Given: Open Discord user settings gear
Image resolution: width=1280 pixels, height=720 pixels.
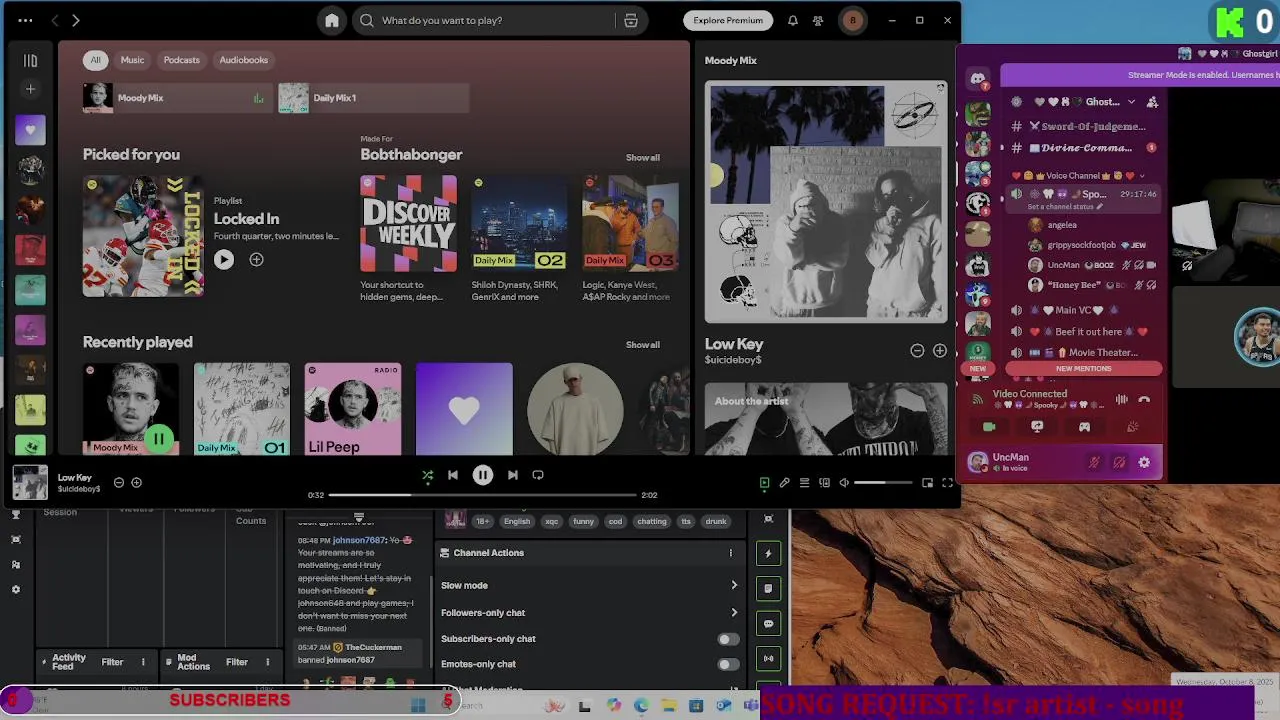Looking at the screenshot, I should [x=1144, y=462].
